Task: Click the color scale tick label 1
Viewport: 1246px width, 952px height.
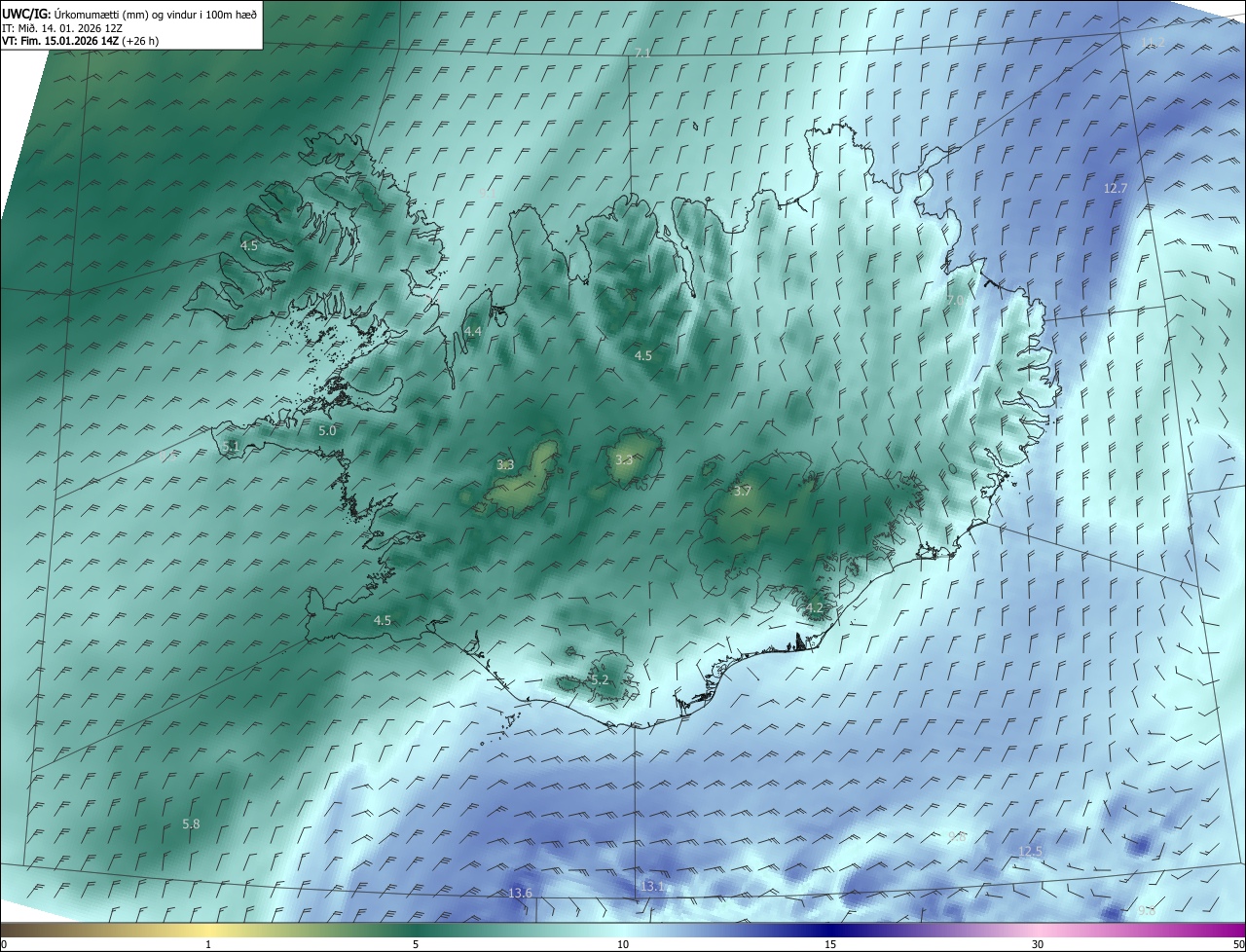Action: [x=208, y=944]
